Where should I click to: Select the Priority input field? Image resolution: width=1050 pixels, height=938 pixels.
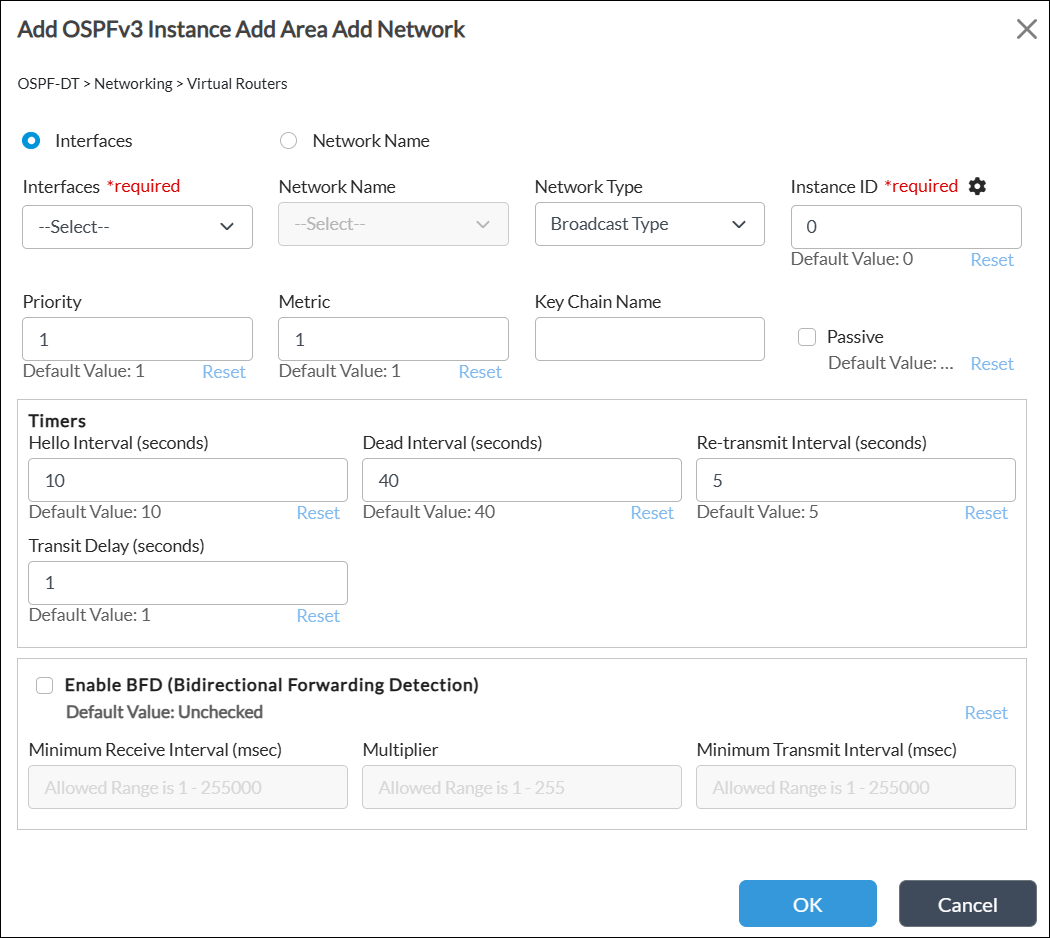[x=137, y=338]
